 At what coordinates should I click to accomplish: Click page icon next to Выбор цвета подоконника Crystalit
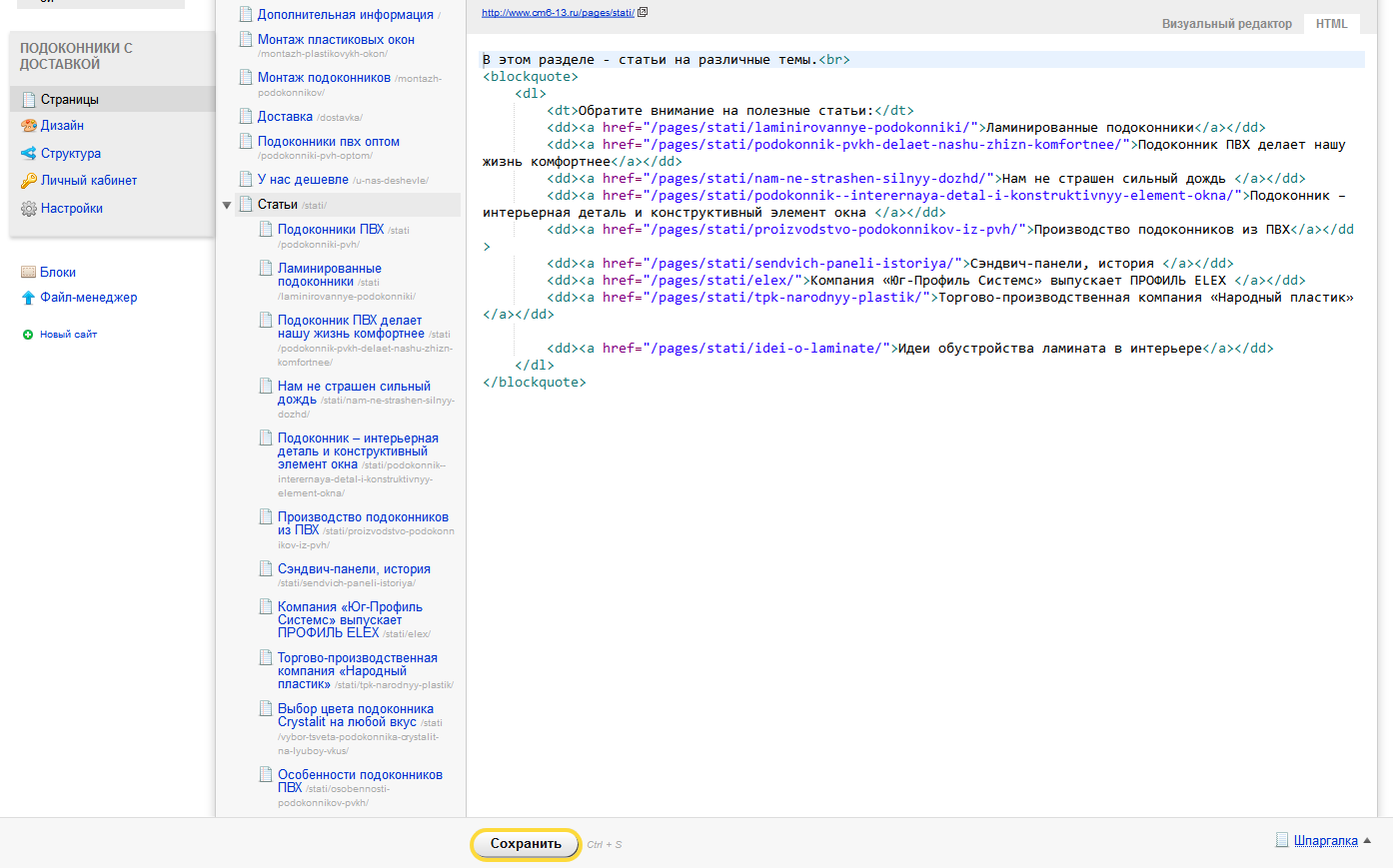(266, 708)
